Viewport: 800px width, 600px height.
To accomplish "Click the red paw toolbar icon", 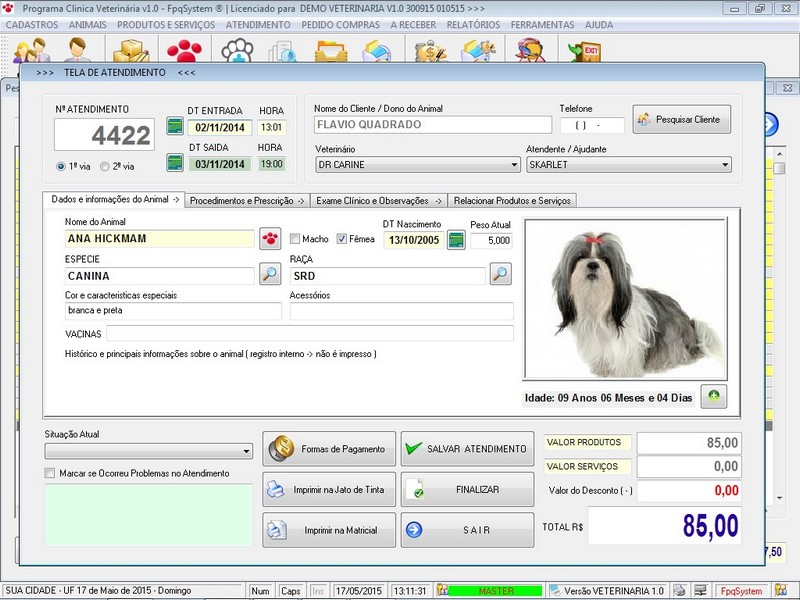I will click(x=184, y=50).
